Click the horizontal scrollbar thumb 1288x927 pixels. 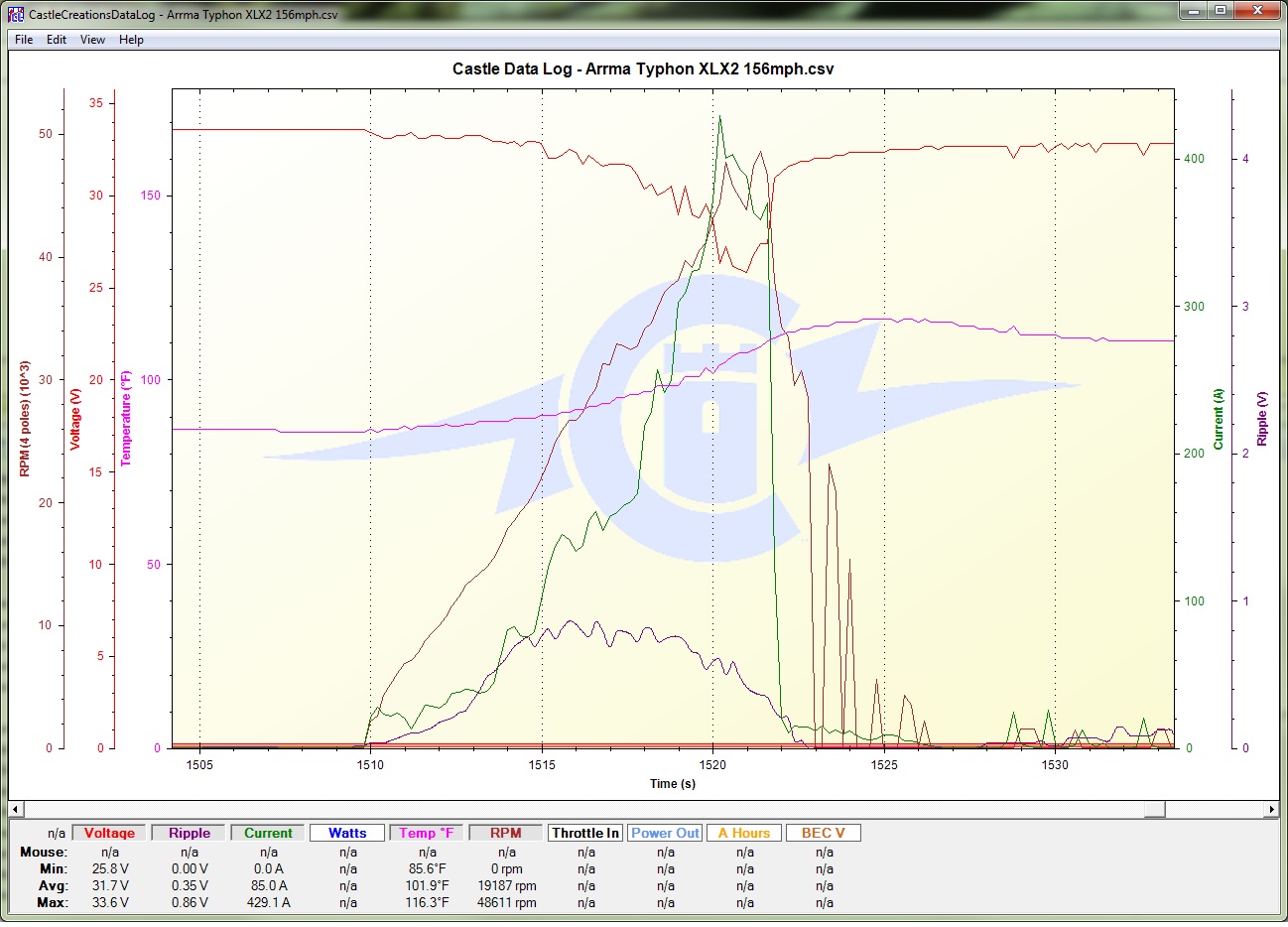tap(1154, 810)
